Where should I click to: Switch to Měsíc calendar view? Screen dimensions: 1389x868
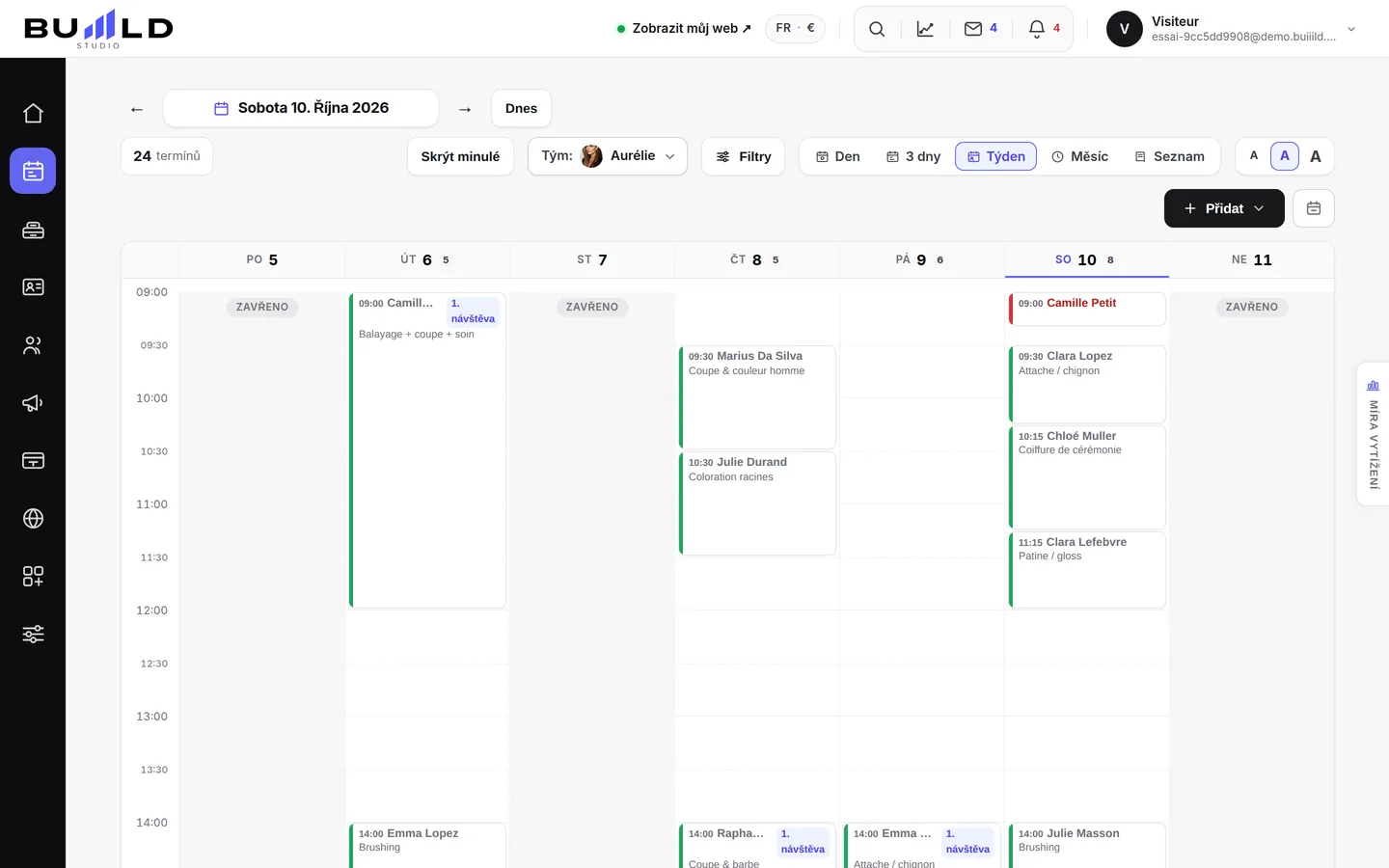coord(1079,156)
